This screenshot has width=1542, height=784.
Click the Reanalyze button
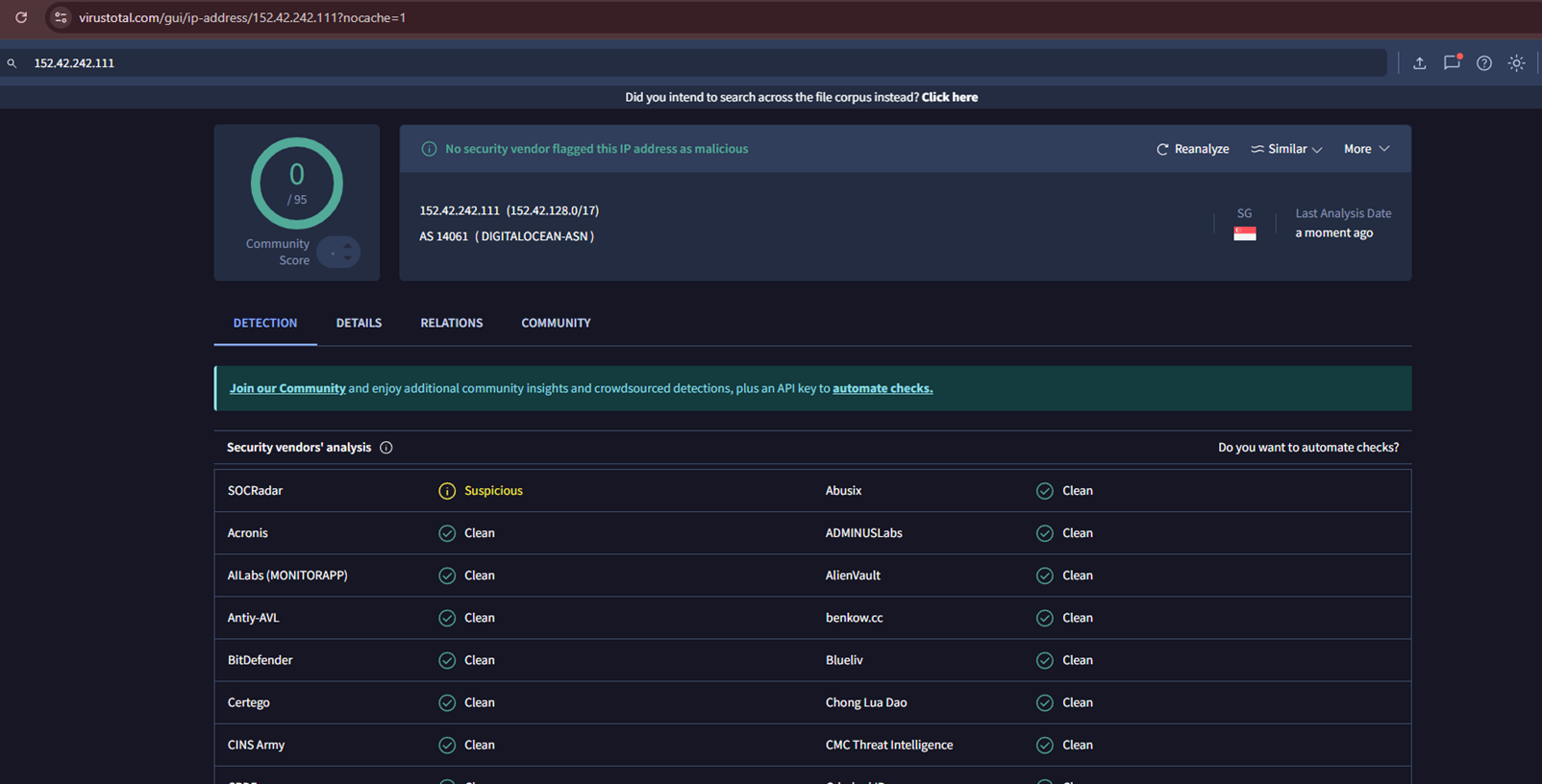pyautogui.click(x=1192, y=149)
